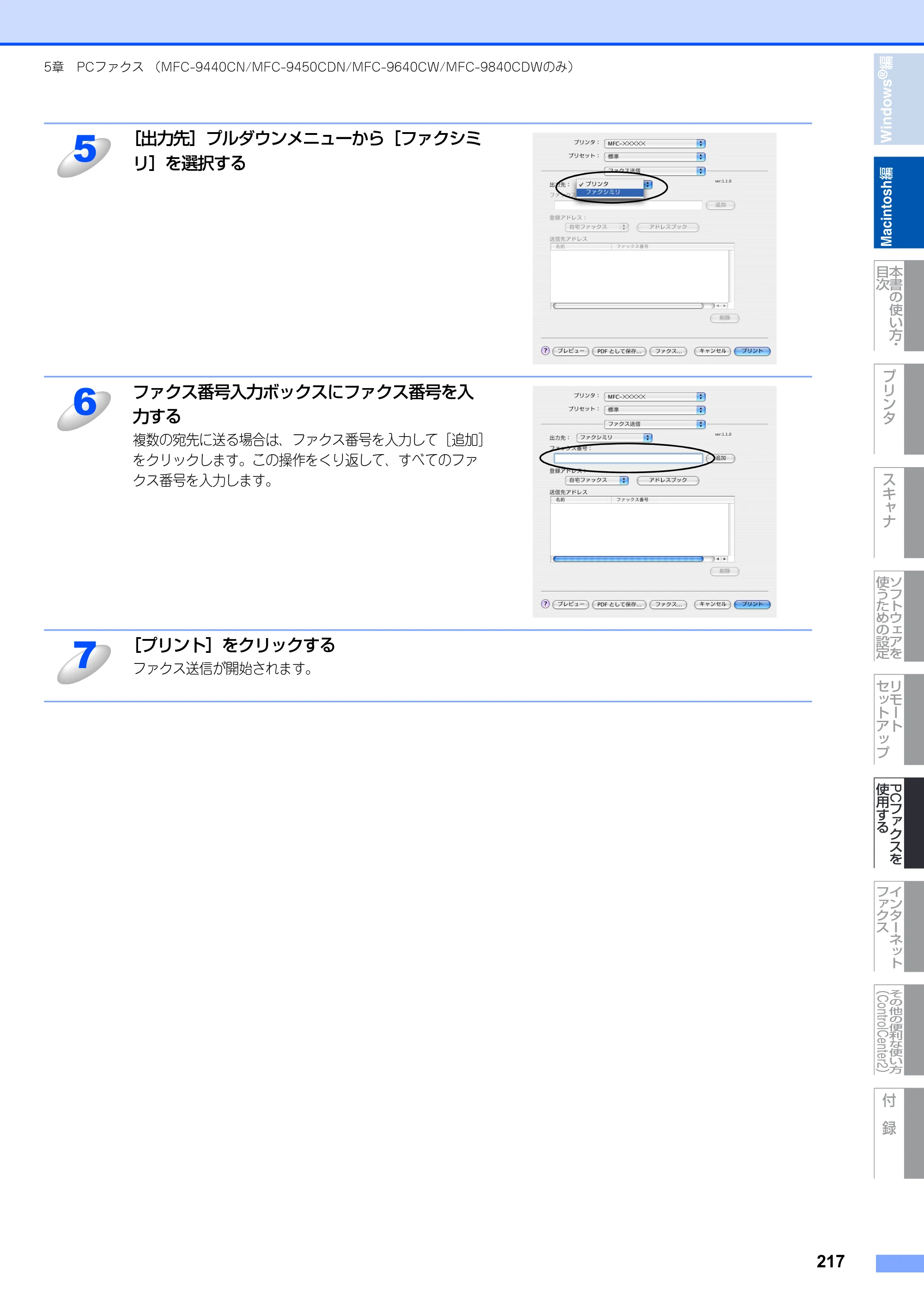Open the その他の便利な使い方 (ControlCenter2) side tab
Image resolution: width=924 pixels, height=1308 pixels.
[899, 1029]
